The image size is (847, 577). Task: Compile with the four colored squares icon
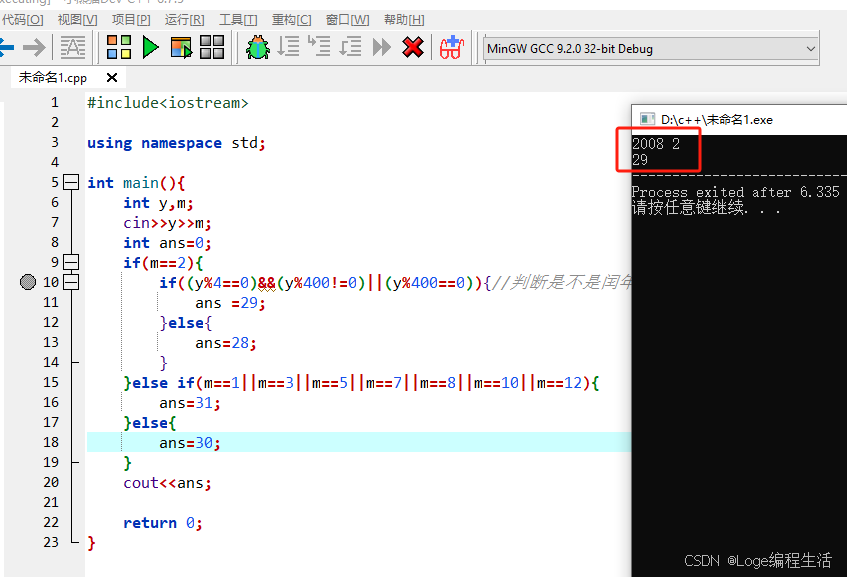(x=119, y=47)
